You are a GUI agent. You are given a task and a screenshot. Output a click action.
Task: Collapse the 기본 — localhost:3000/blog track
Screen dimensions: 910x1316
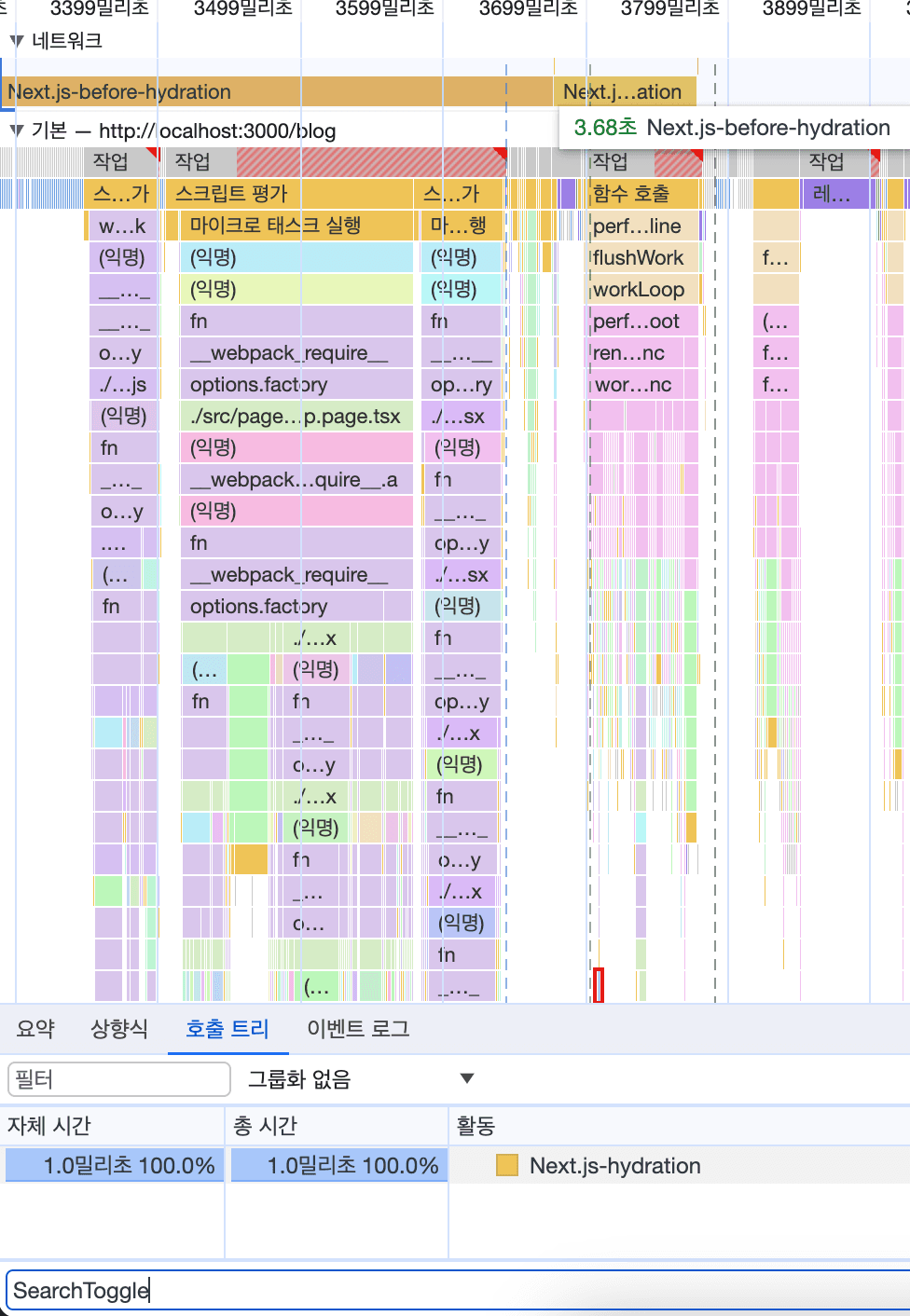[15, 130]
